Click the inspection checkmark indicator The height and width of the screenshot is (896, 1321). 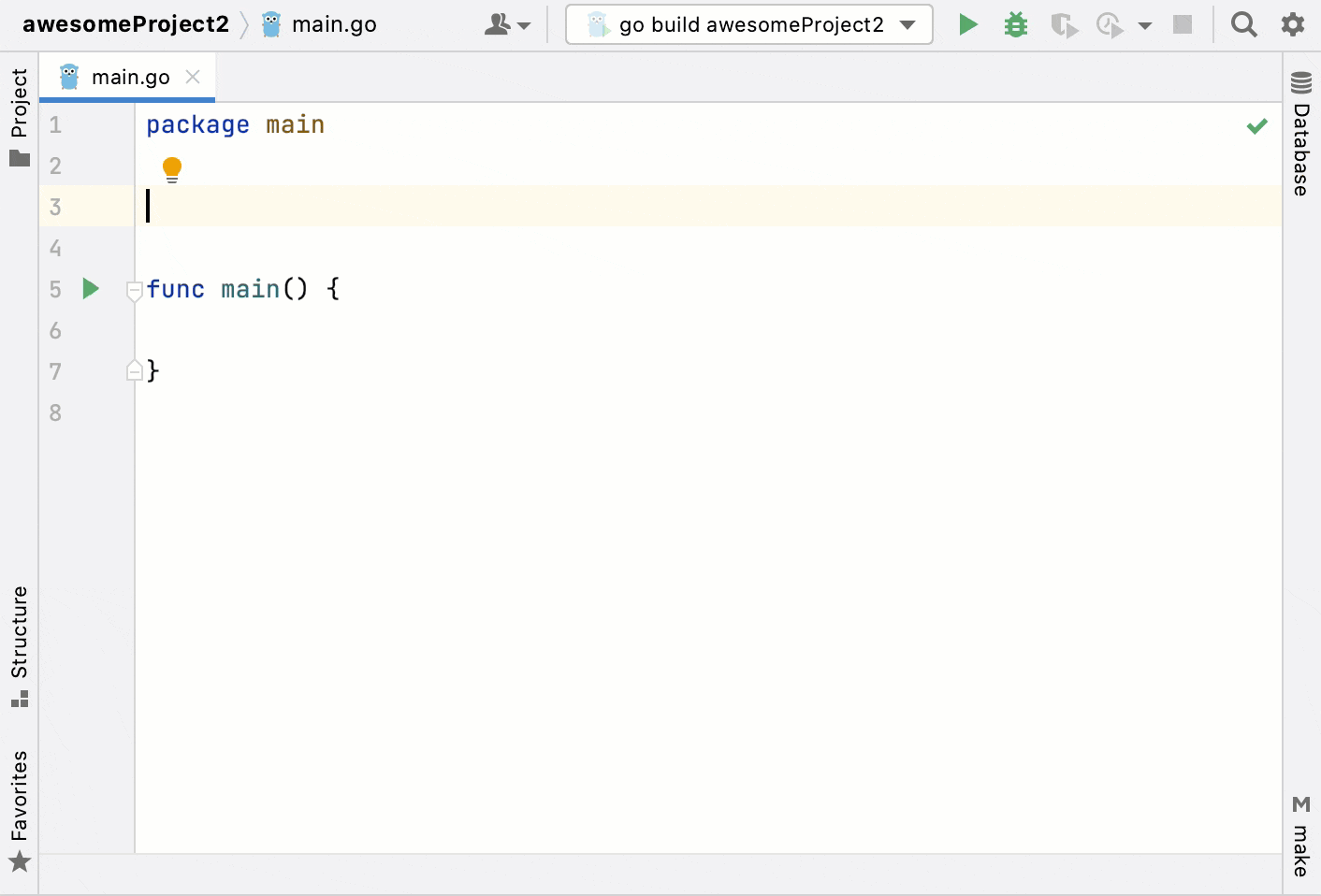[x=1257, y=125]
